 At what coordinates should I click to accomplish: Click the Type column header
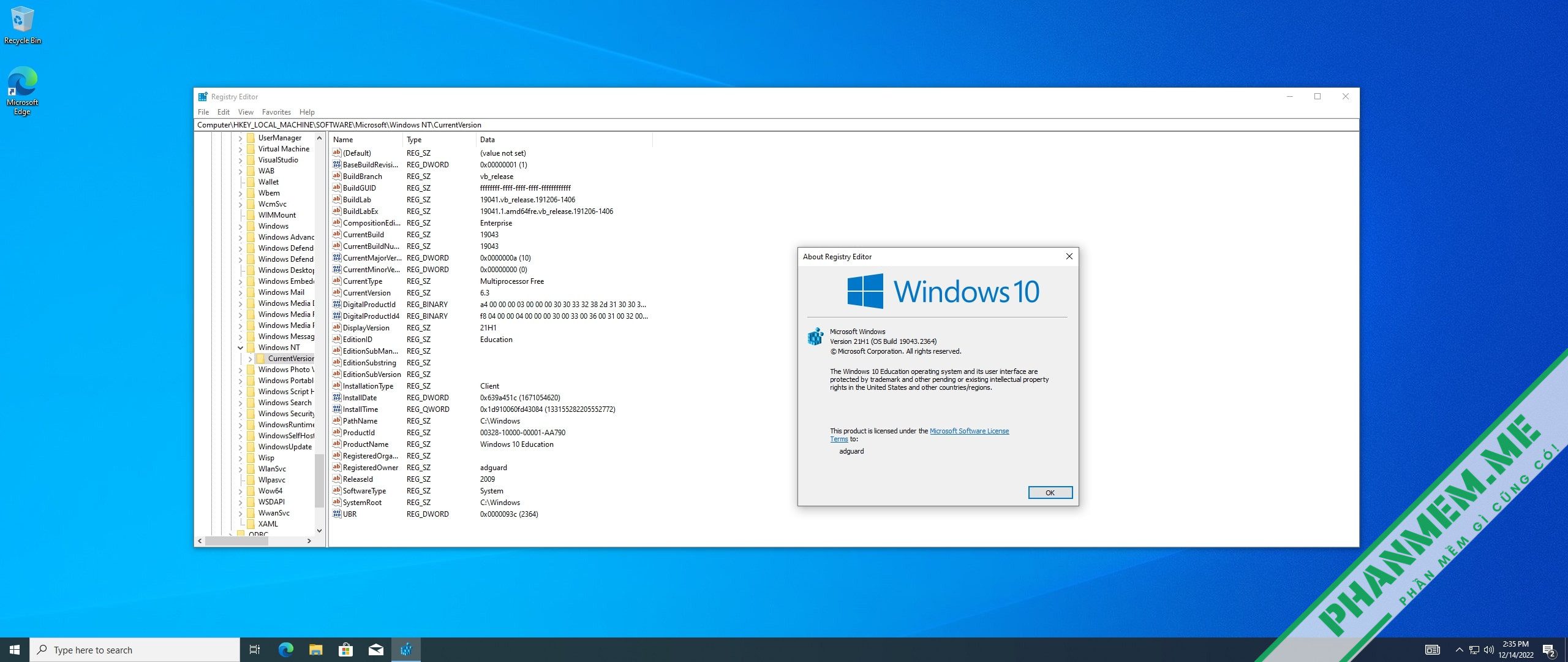439,140
